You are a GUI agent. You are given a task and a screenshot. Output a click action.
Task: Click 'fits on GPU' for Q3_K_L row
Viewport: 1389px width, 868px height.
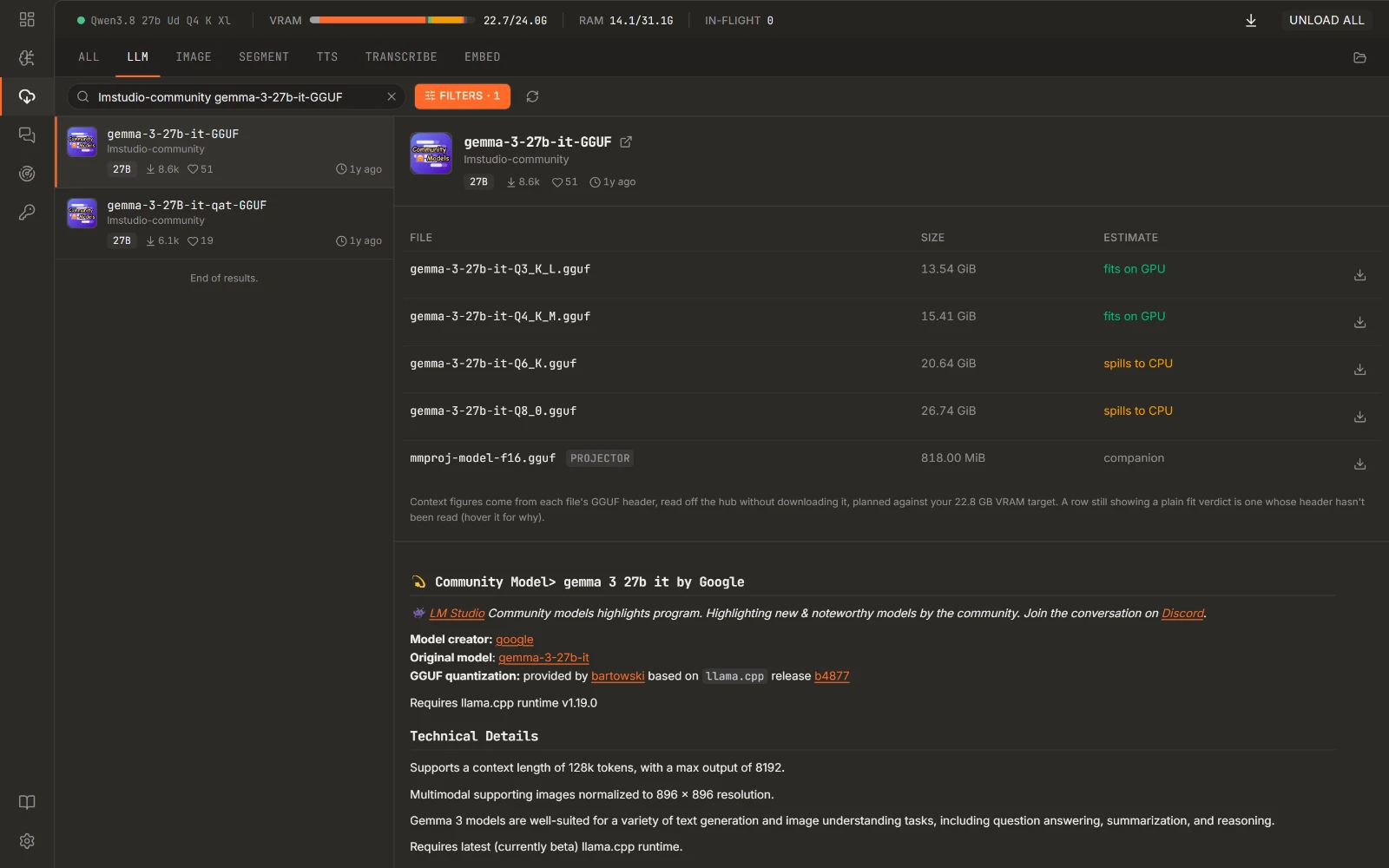(x=1134, y=269)
